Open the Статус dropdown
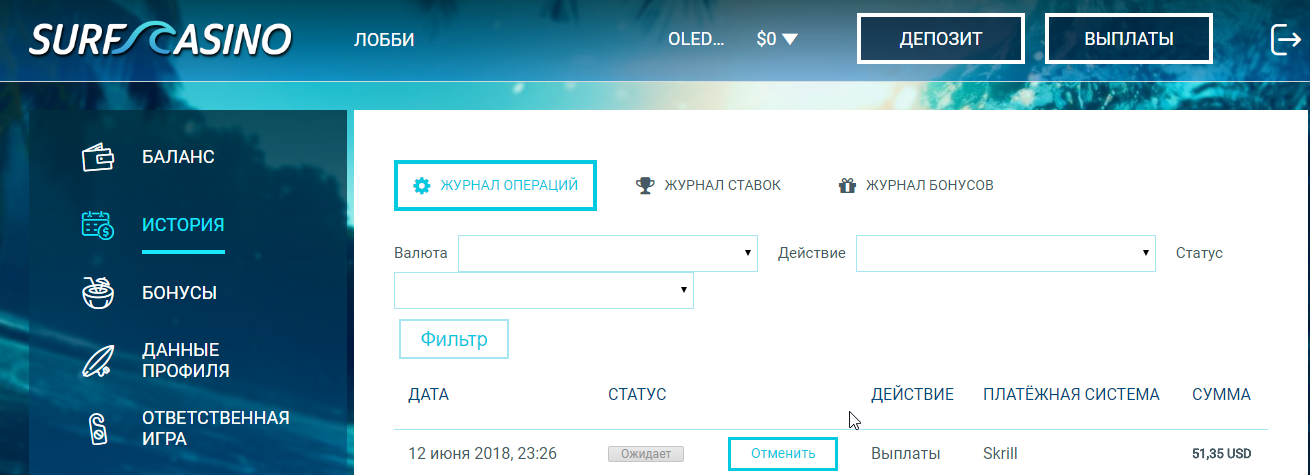Image resolution: width=1310 pixels, height=475 pixels. pyautogui.click(x=544, y=290)
